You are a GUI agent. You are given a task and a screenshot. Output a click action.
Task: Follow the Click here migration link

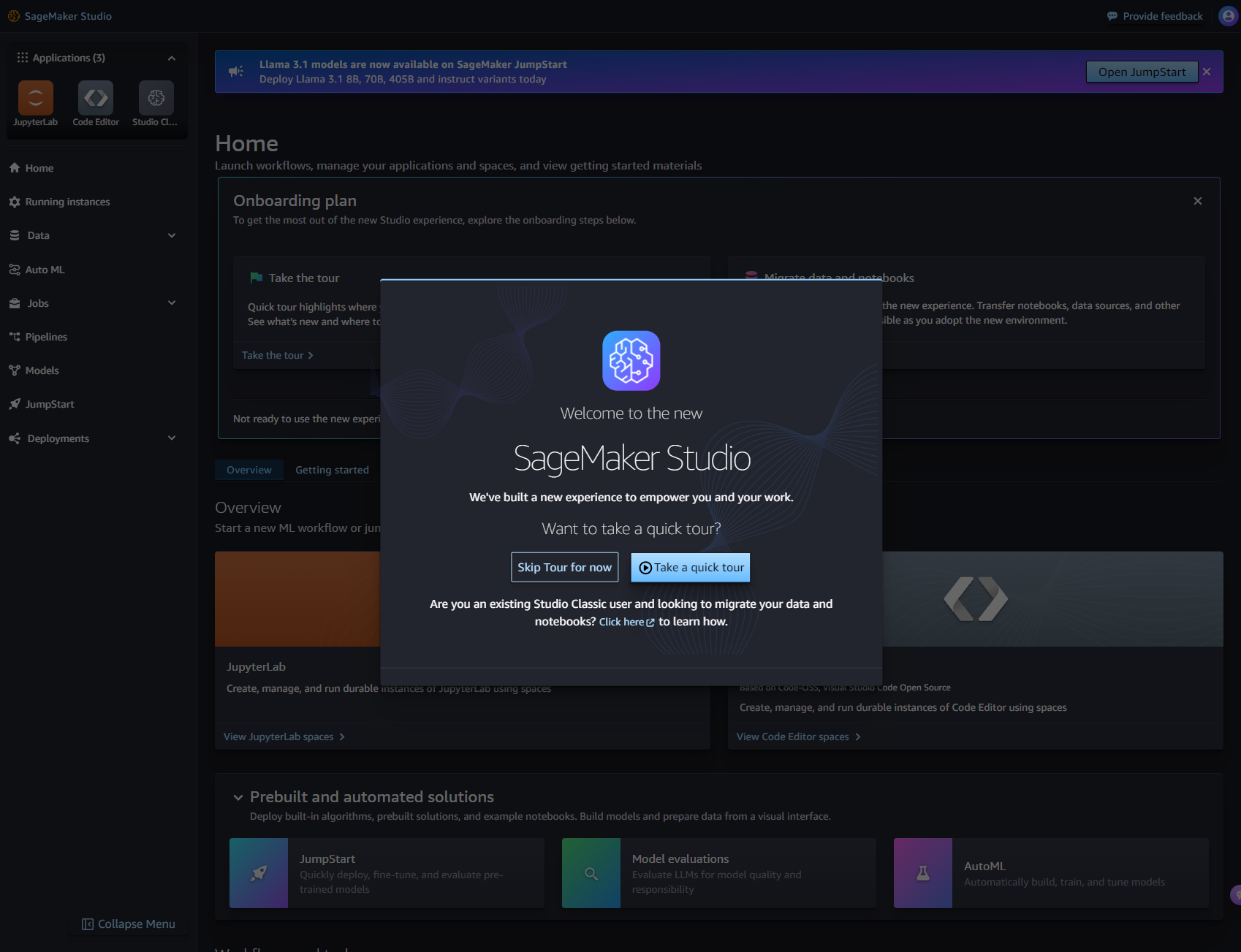[x=626, y=622]
